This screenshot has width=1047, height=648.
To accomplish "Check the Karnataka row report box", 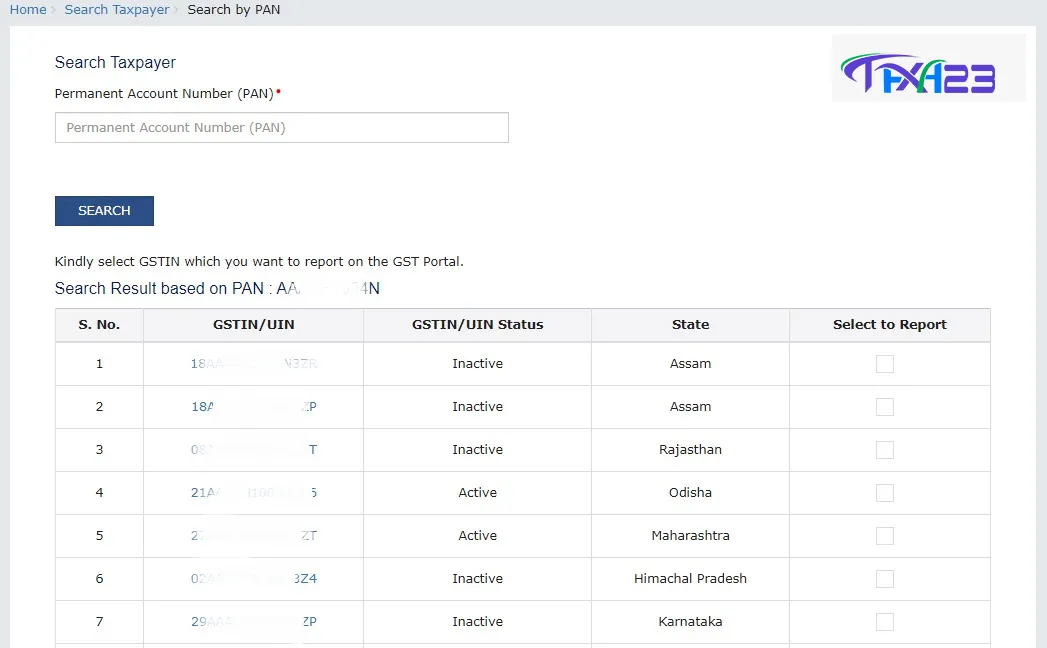I will (x=884, y=622).
